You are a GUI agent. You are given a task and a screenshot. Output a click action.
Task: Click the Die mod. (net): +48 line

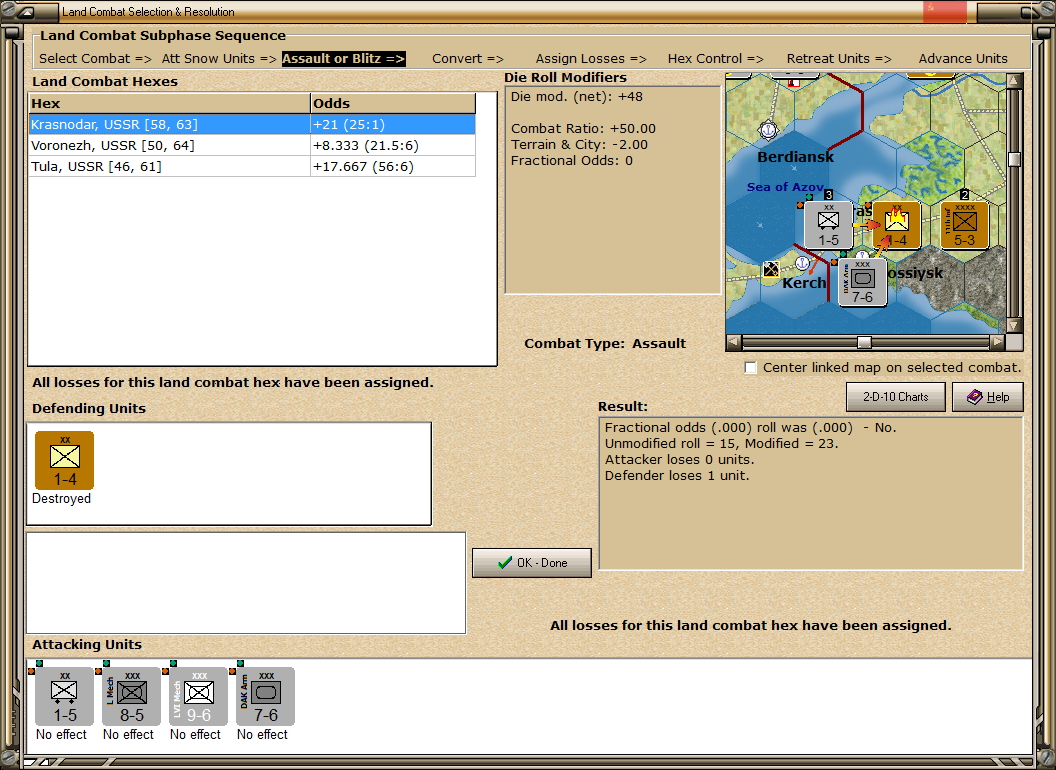tap(576, 96)
